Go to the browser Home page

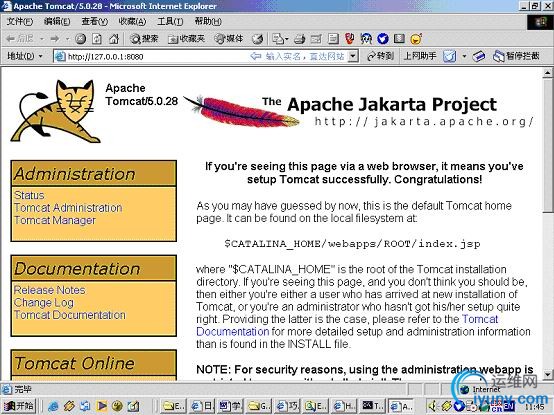(x=113, y=39)
